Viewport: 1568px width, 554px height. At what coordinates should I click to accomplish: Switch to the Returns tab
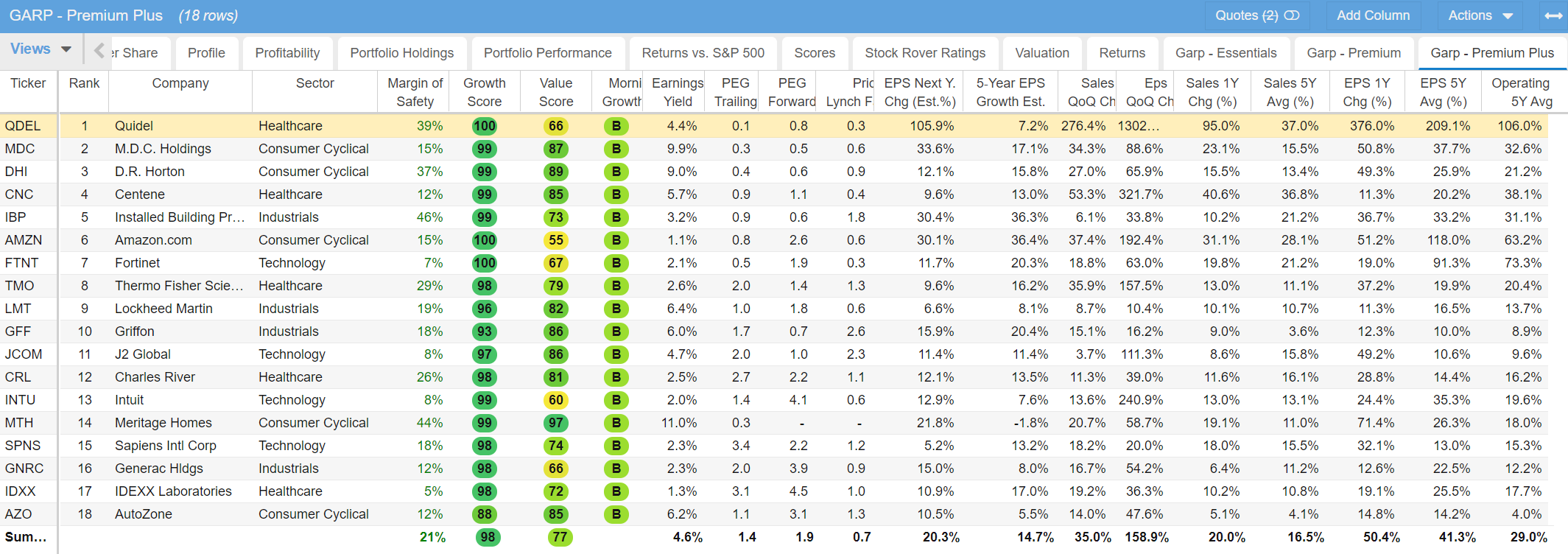tap(1122, 53)
